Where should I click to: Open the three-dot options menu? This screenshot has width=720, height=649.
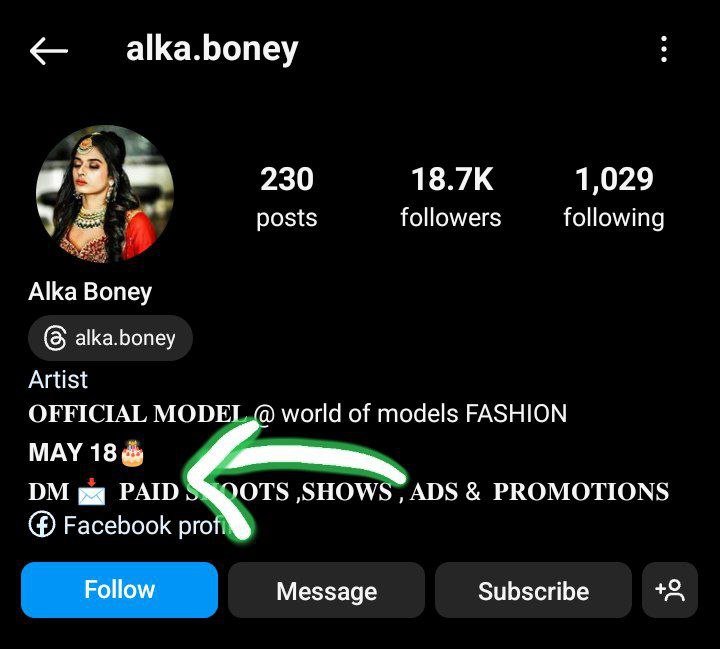point(664,49)
